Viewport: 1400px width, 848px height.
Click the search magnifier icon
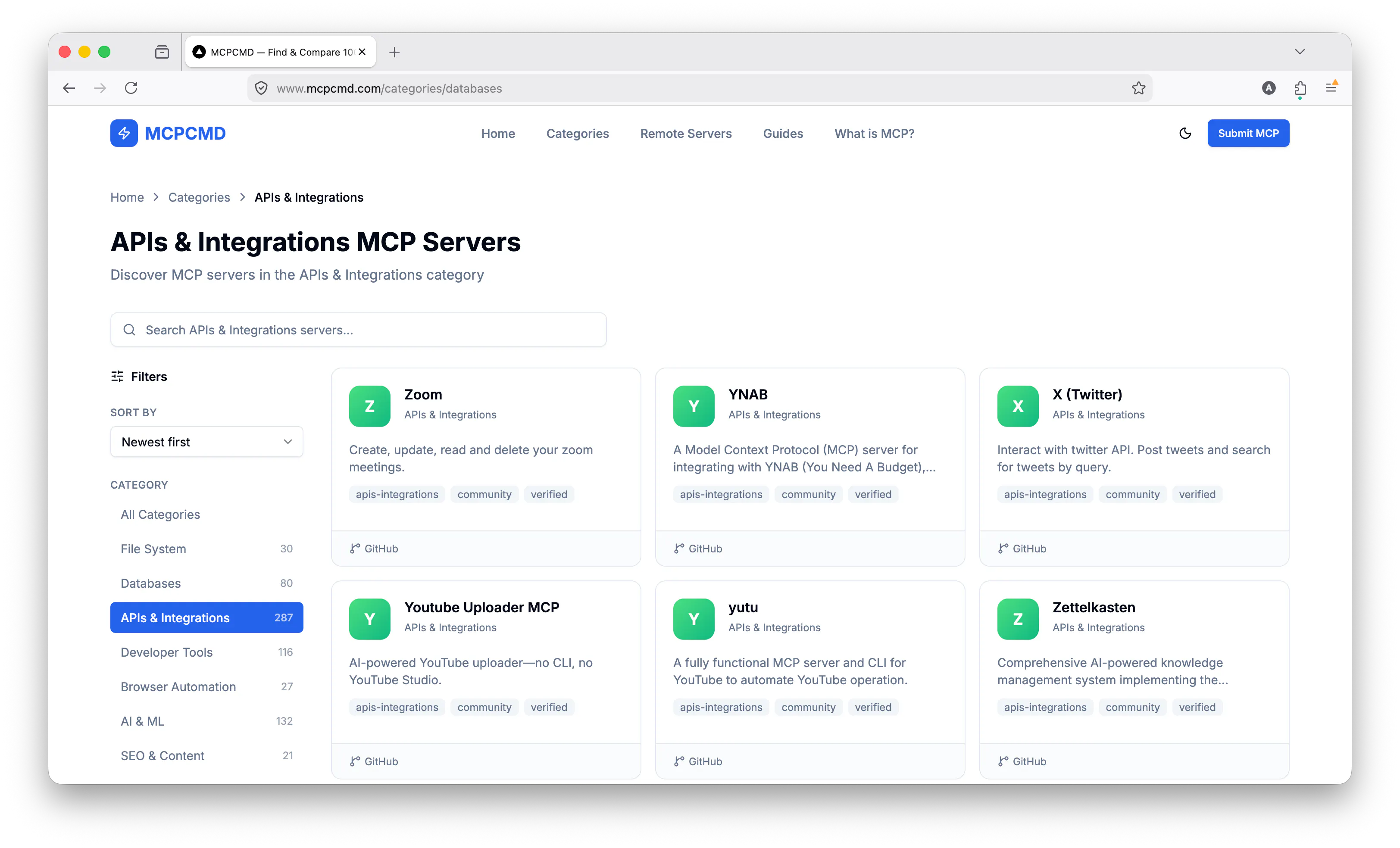point(129,330)
